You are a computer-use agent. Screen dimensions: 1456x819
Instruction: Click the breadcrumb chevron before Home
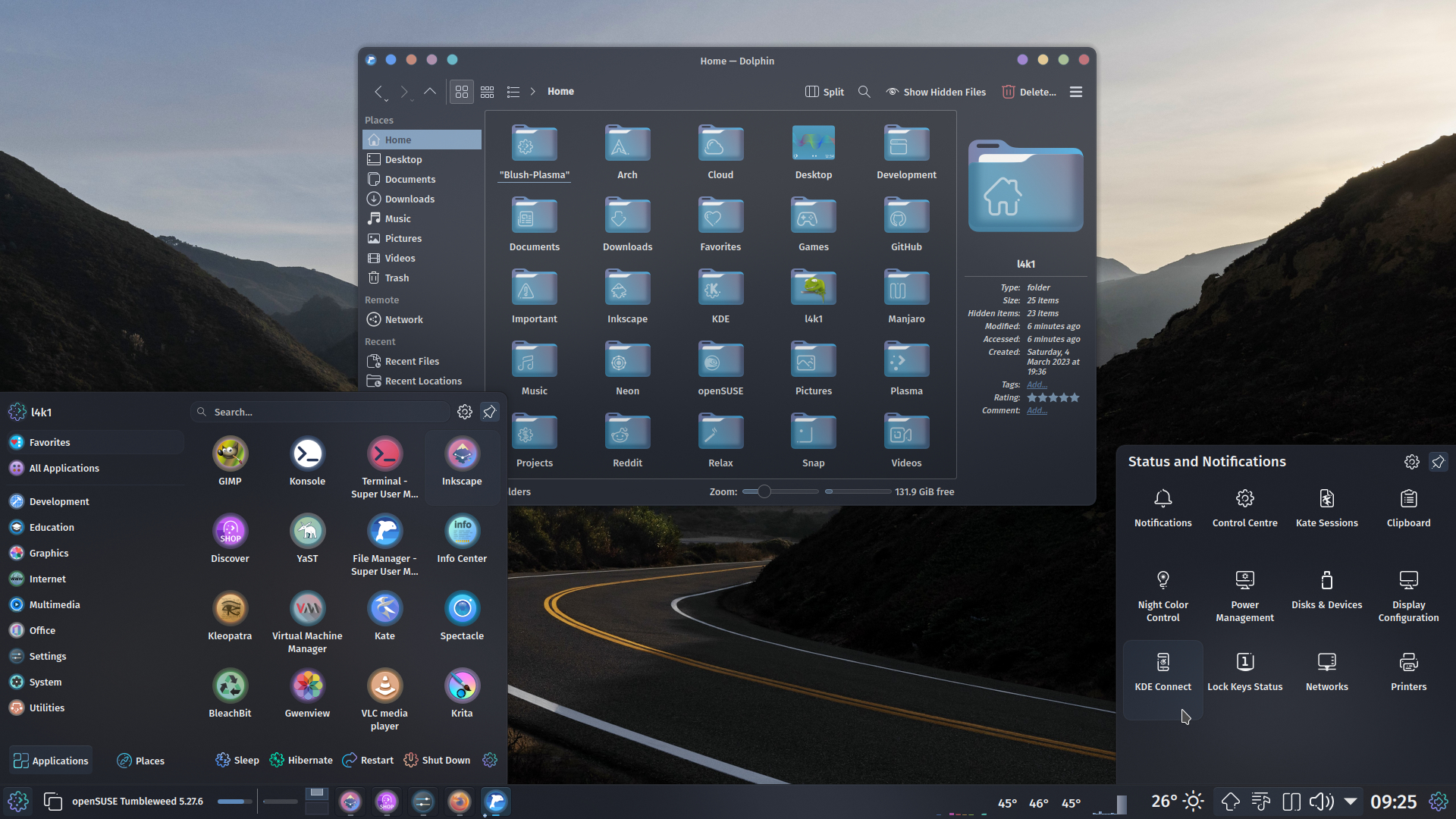pos(532,92)
